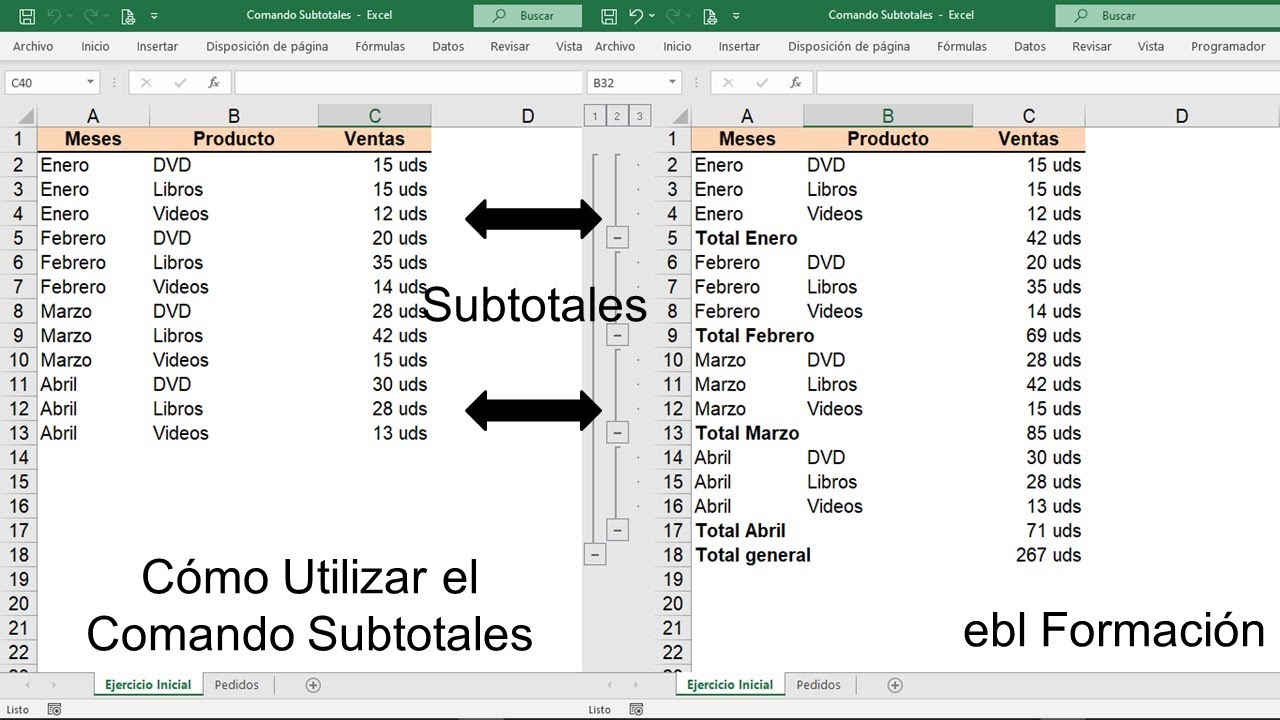
Task: Collapse the Total Abril group
Action: pos(618,530)
